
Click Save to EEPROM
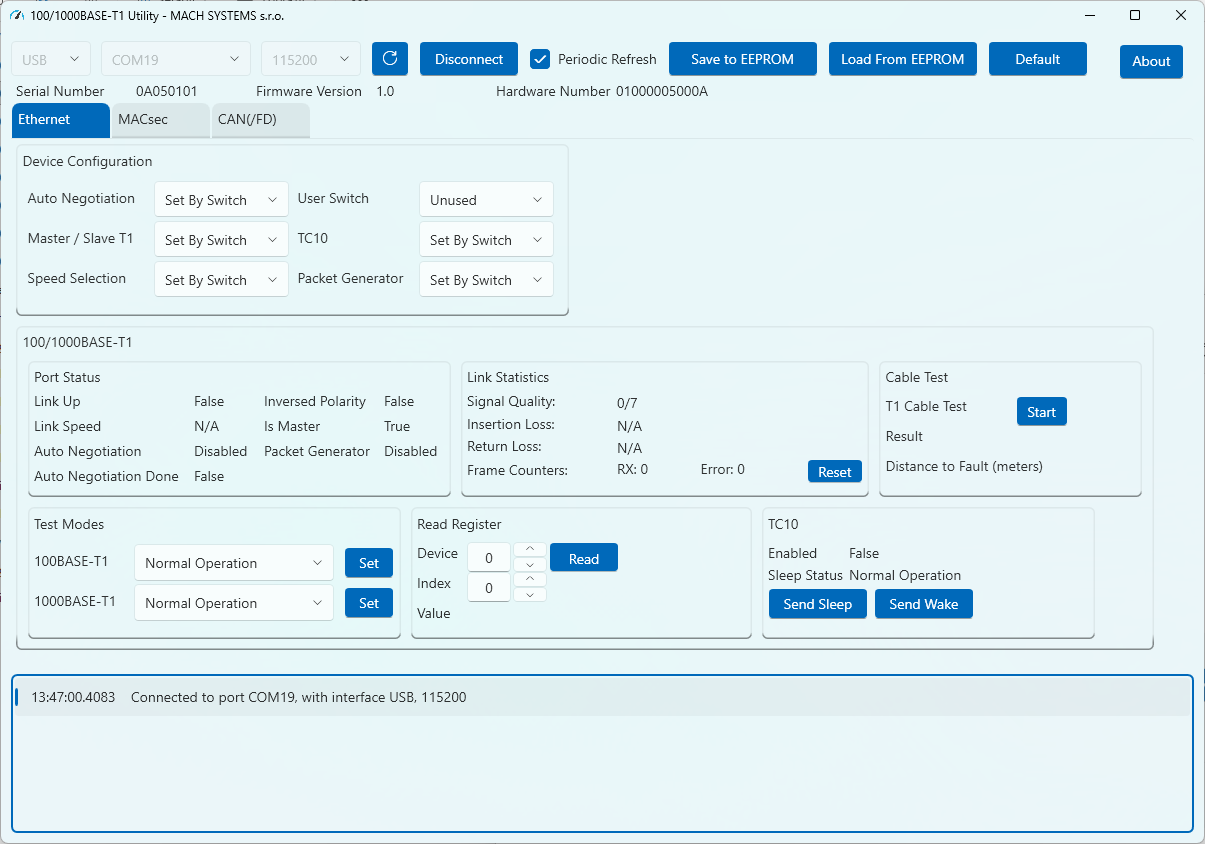tap(742, 59)
